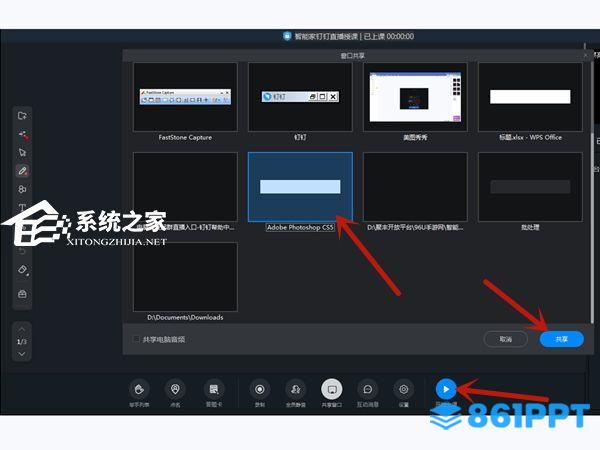The width and height of the screenshot is (600, 450).
Task: Click the 取消 cancel button
Action: coord(505,339)
